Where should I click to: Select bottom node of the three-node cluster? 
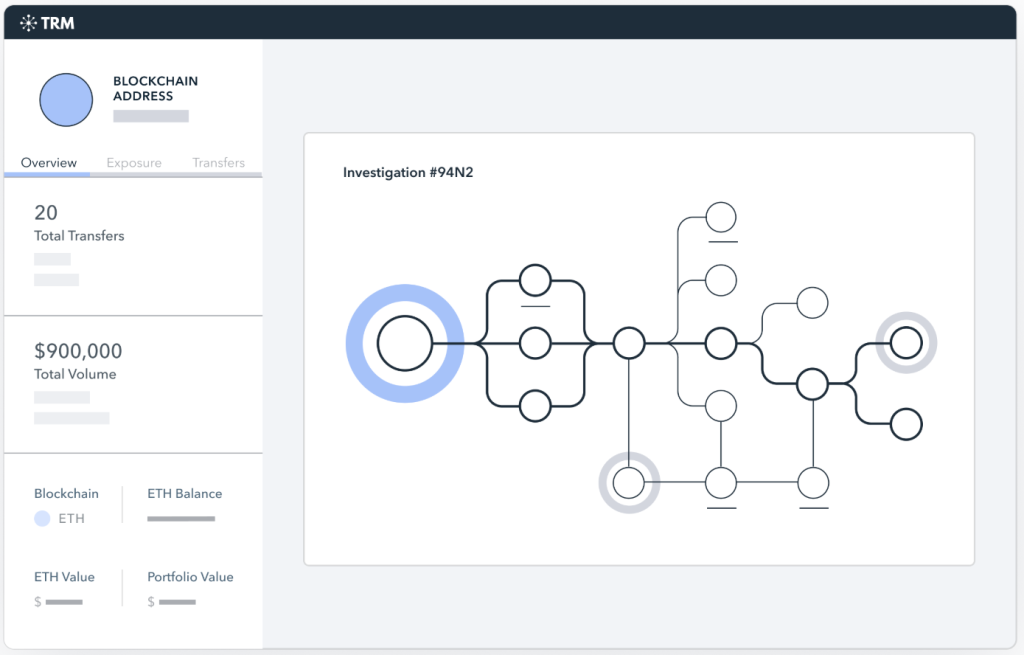point(536,406)
